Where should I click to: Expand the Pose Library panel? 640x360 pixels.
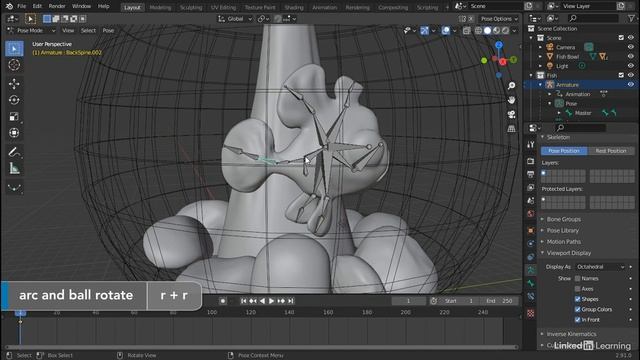(x=562, y=230)
